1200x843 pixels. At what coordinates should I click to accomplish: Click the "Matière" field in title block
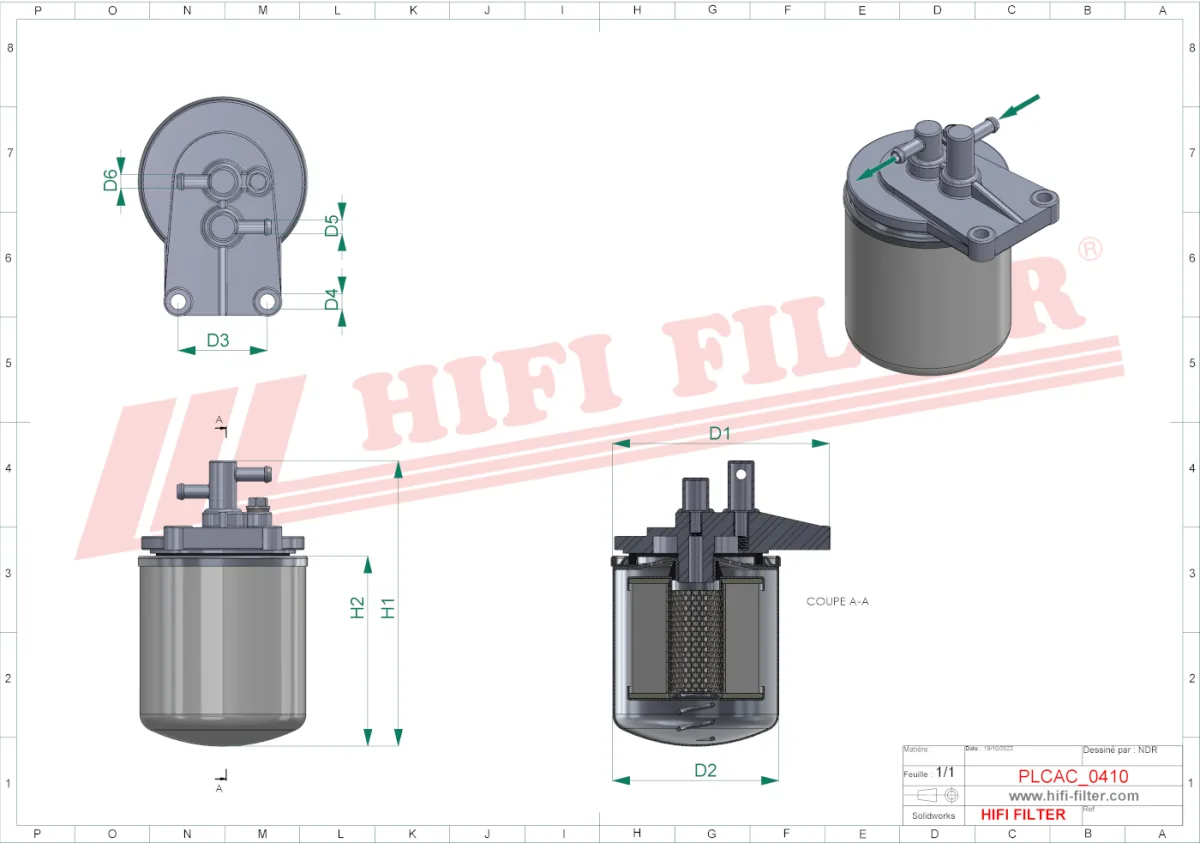[x=933, y=755]
